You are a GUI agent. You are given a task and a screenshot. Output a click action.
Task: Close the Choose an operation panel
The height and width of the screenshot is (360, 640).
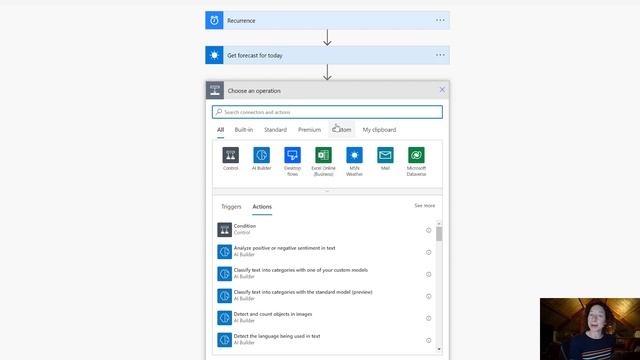(x=442, y=89)
